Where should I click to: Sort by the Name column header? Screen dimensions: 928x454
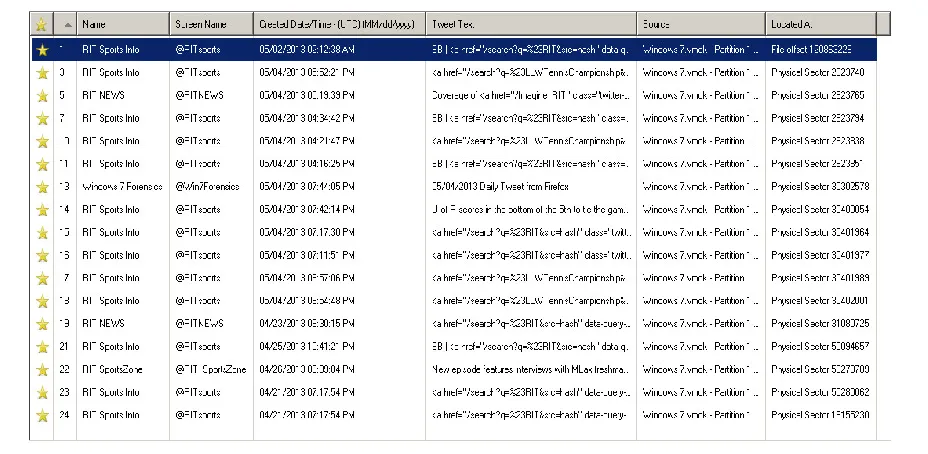coord(123,24)
